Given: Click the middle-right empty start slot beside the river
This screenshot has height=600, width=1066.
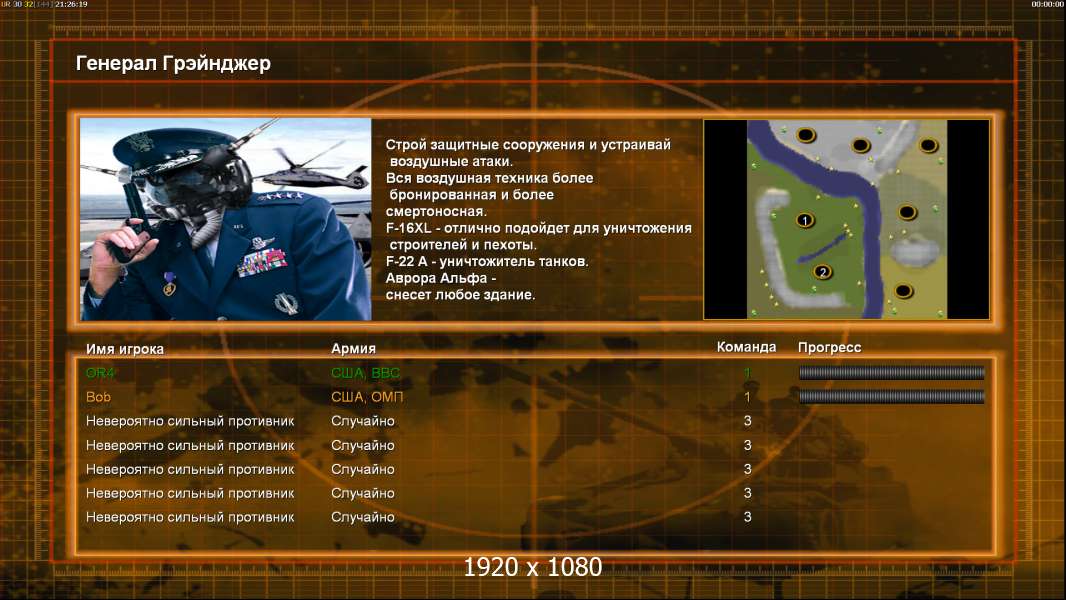Looking at the screenshot, I should click(x=908, y=213).
